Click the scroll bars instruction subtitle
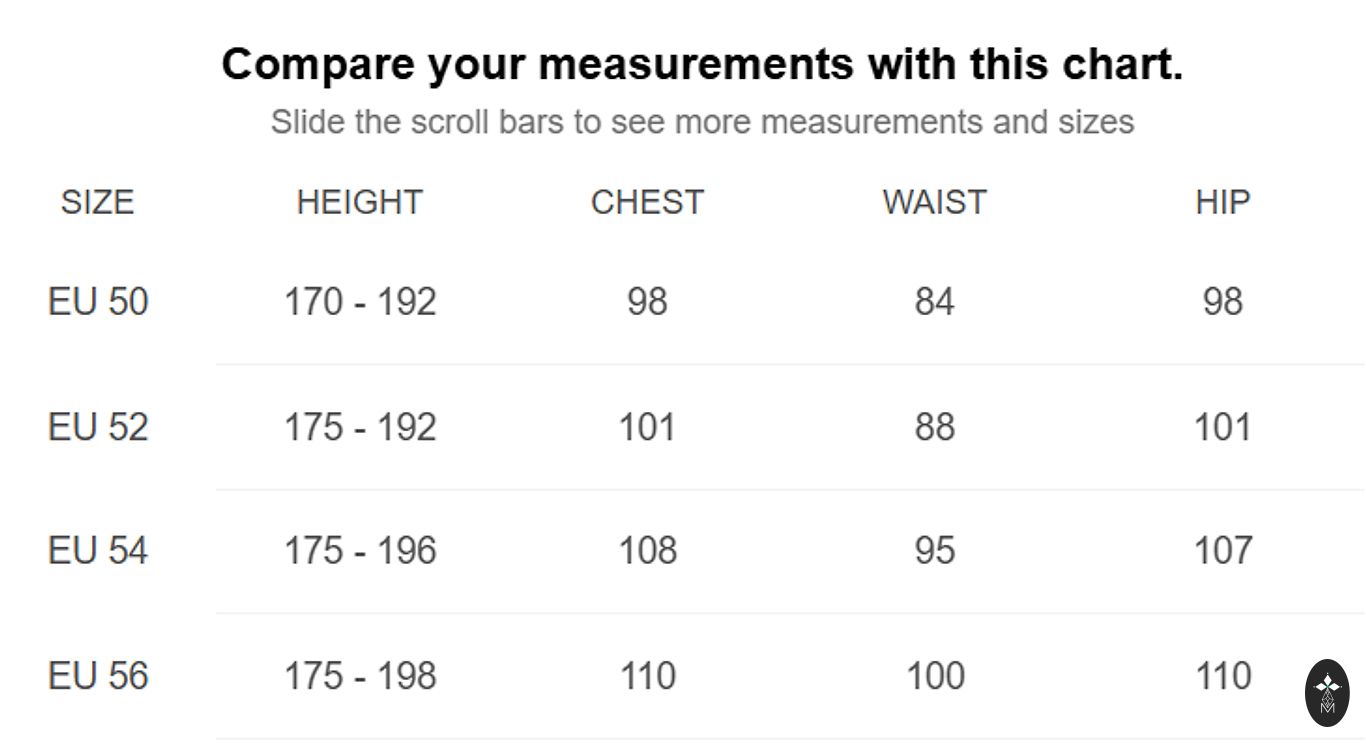The image size is (1366, 743). pyautogui.click(x=702, y=122)
